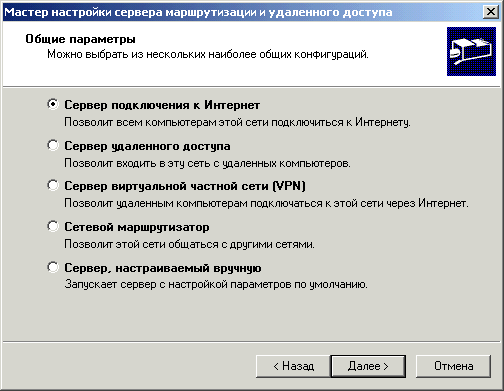
Task: Click description "Позволит входить в эту сеть..."
Action: 207,163
